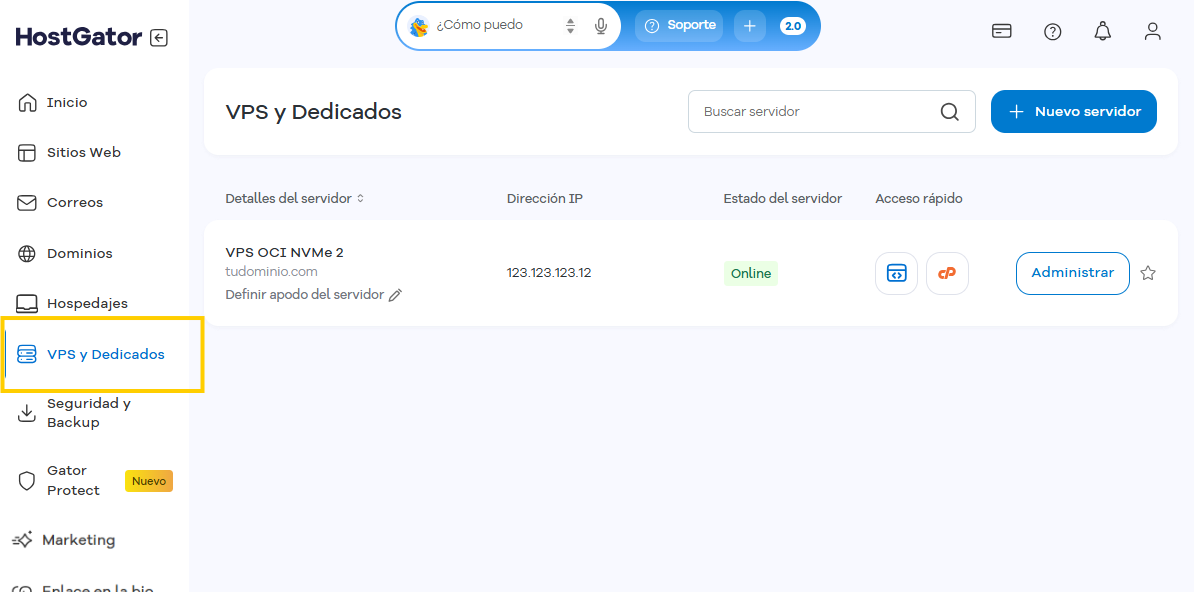Click the search magnifier icon
The height and width of the screenshot is (592, 1194).
pos(949,112)
